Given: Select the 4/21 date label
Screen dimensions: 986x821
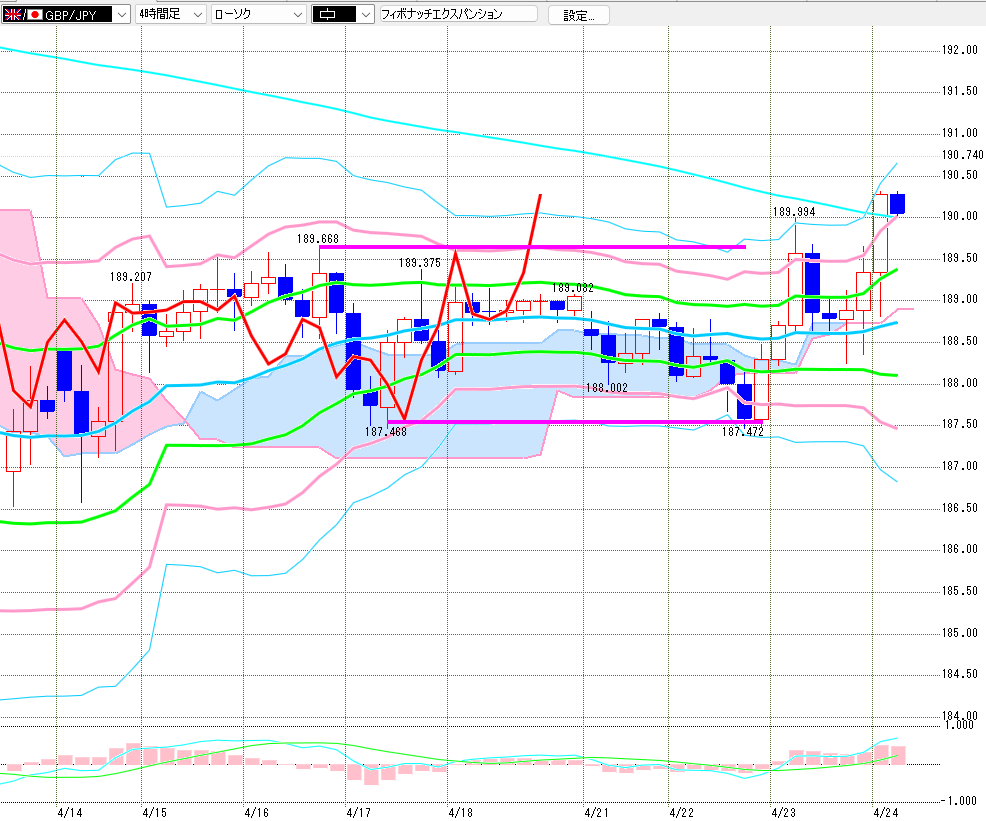Looking at the screenshot, I should [x=596, y=813].
